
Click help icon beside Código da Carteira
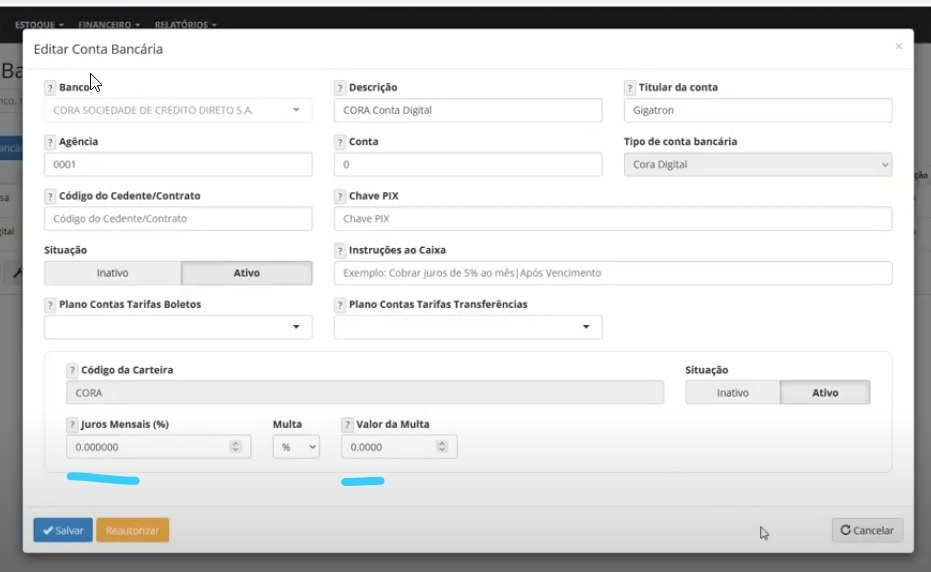pos(72,370)
